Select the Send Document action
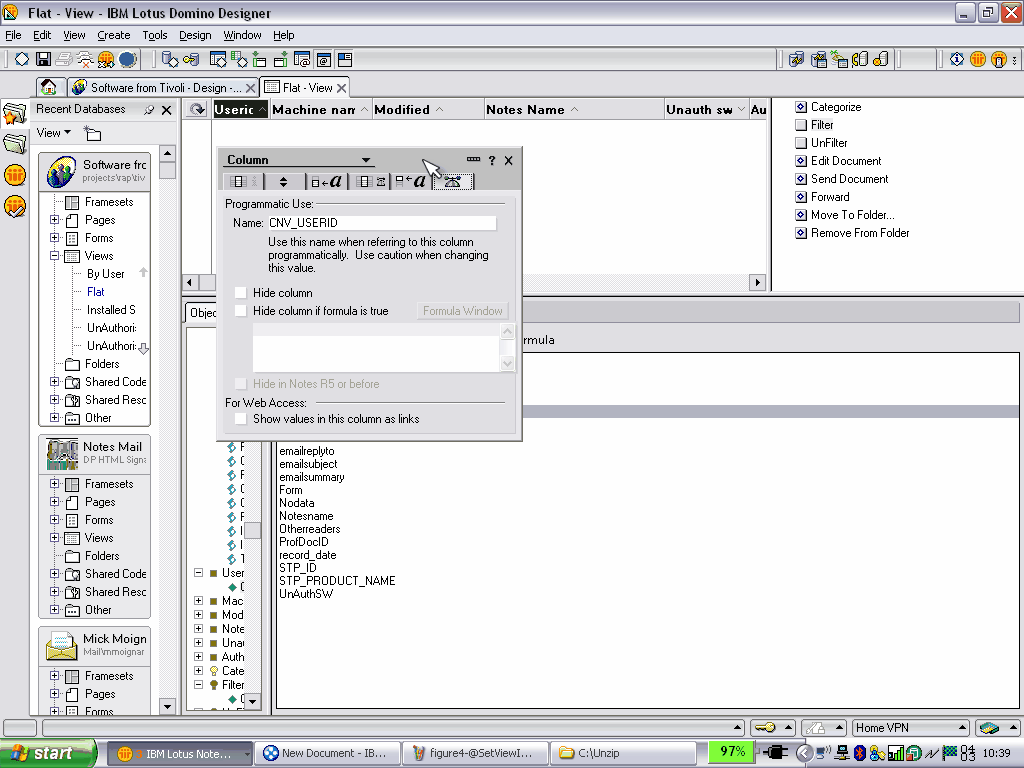This screenshot has height=768, width=1024. tap(849, 179)
